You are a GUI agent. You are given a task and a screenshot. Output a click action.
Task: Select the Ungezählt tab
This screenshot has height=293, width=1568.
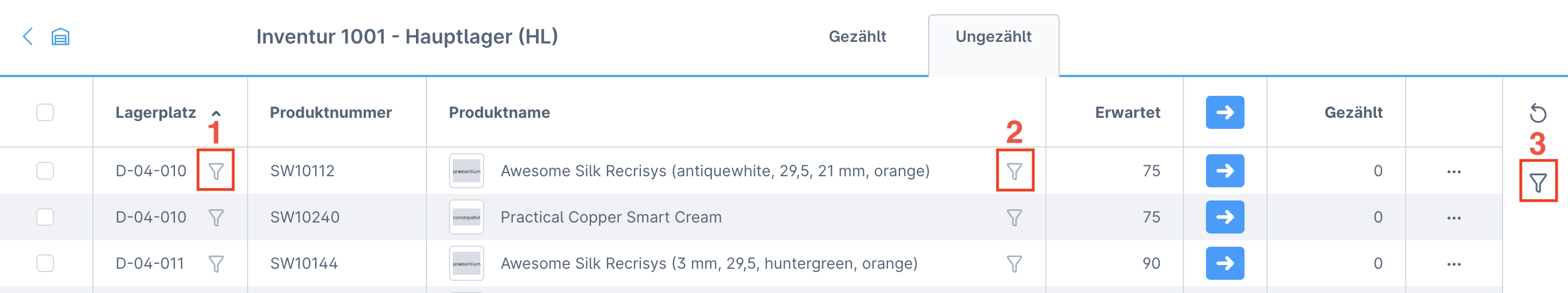coord(993,36)
